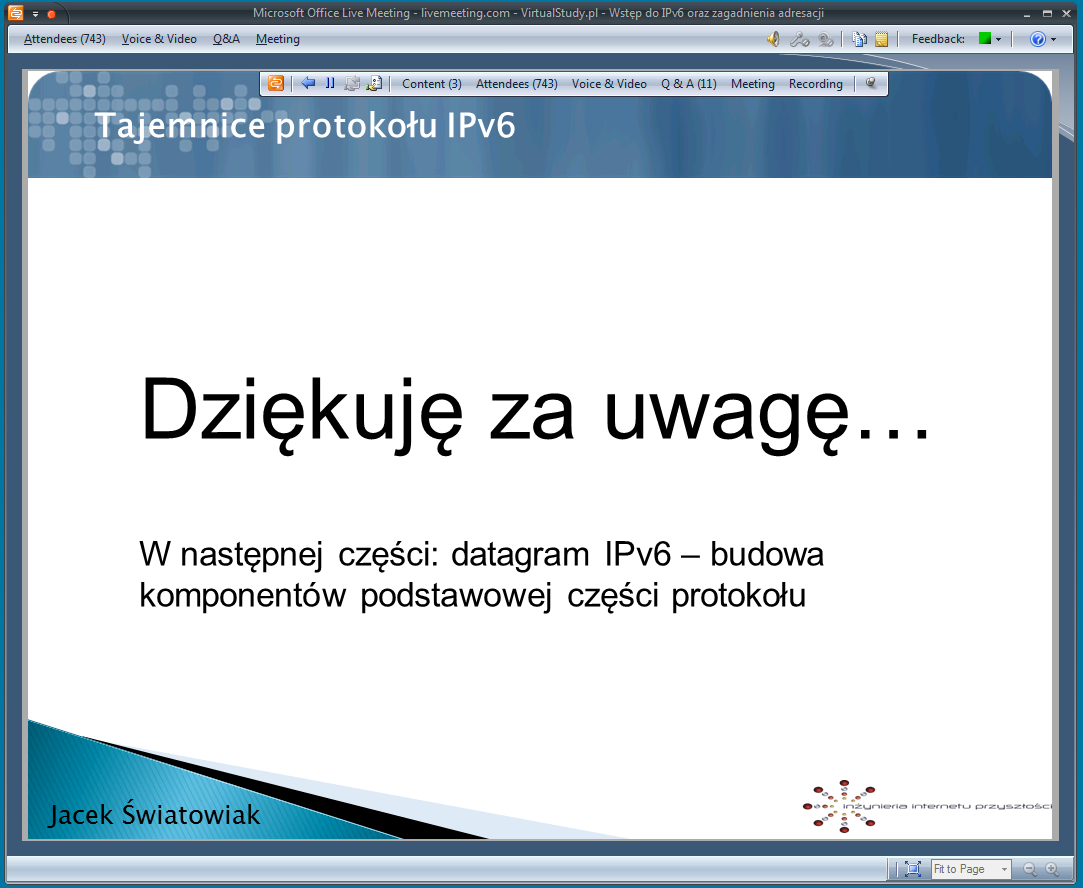Open the Recording pane in floating toolbar

coord(816,84)
